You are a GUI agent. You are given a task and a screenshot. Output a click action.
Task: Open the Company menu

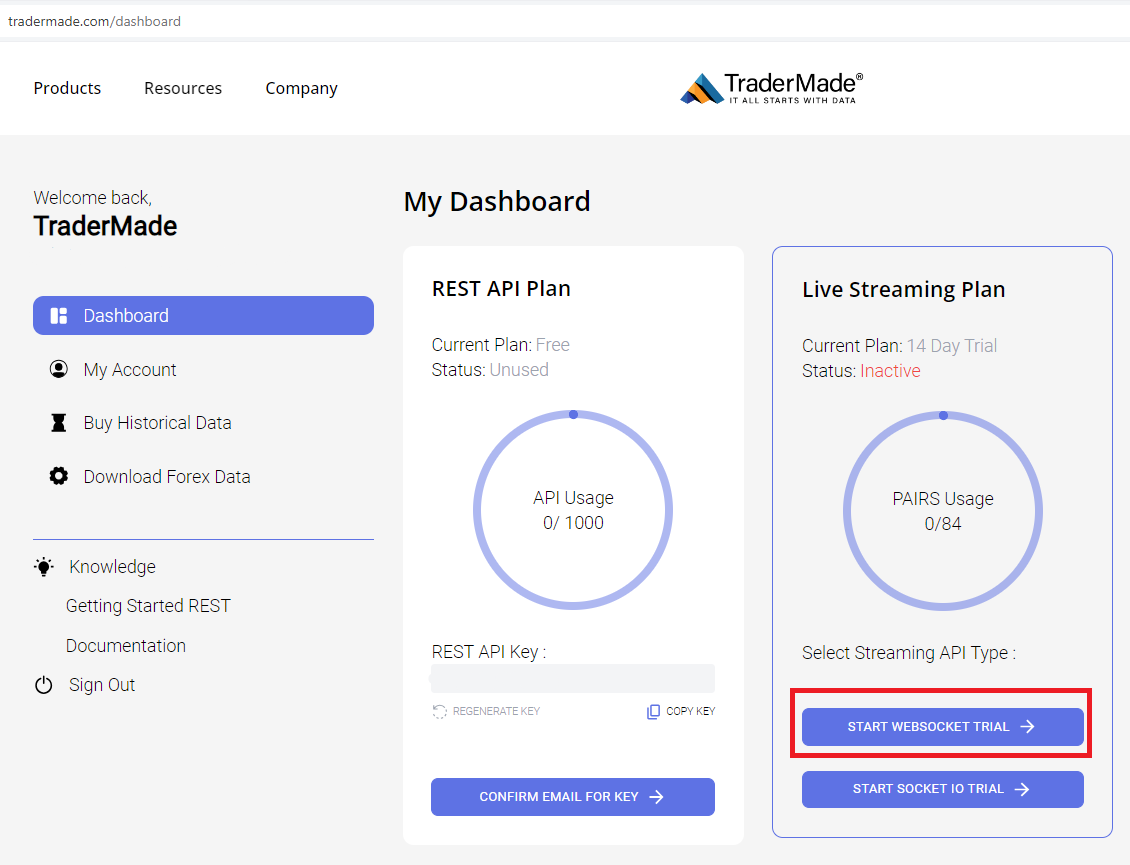click(301, 88)
